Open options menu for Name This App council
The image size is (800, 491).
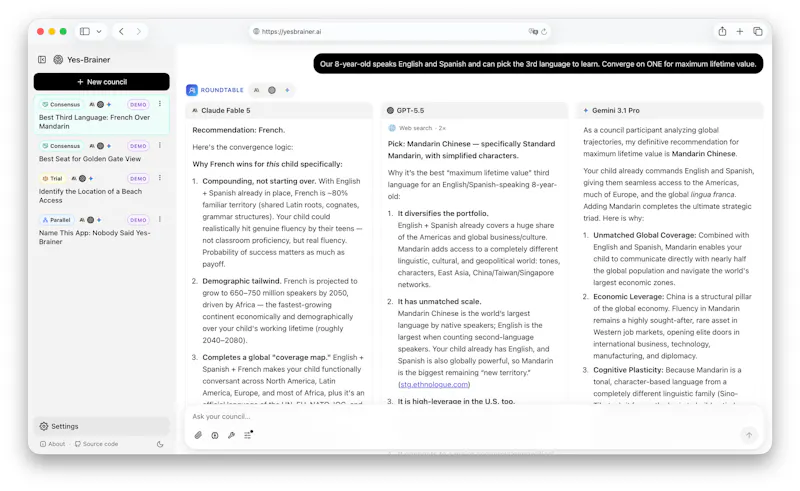click(x=160, y=219)
